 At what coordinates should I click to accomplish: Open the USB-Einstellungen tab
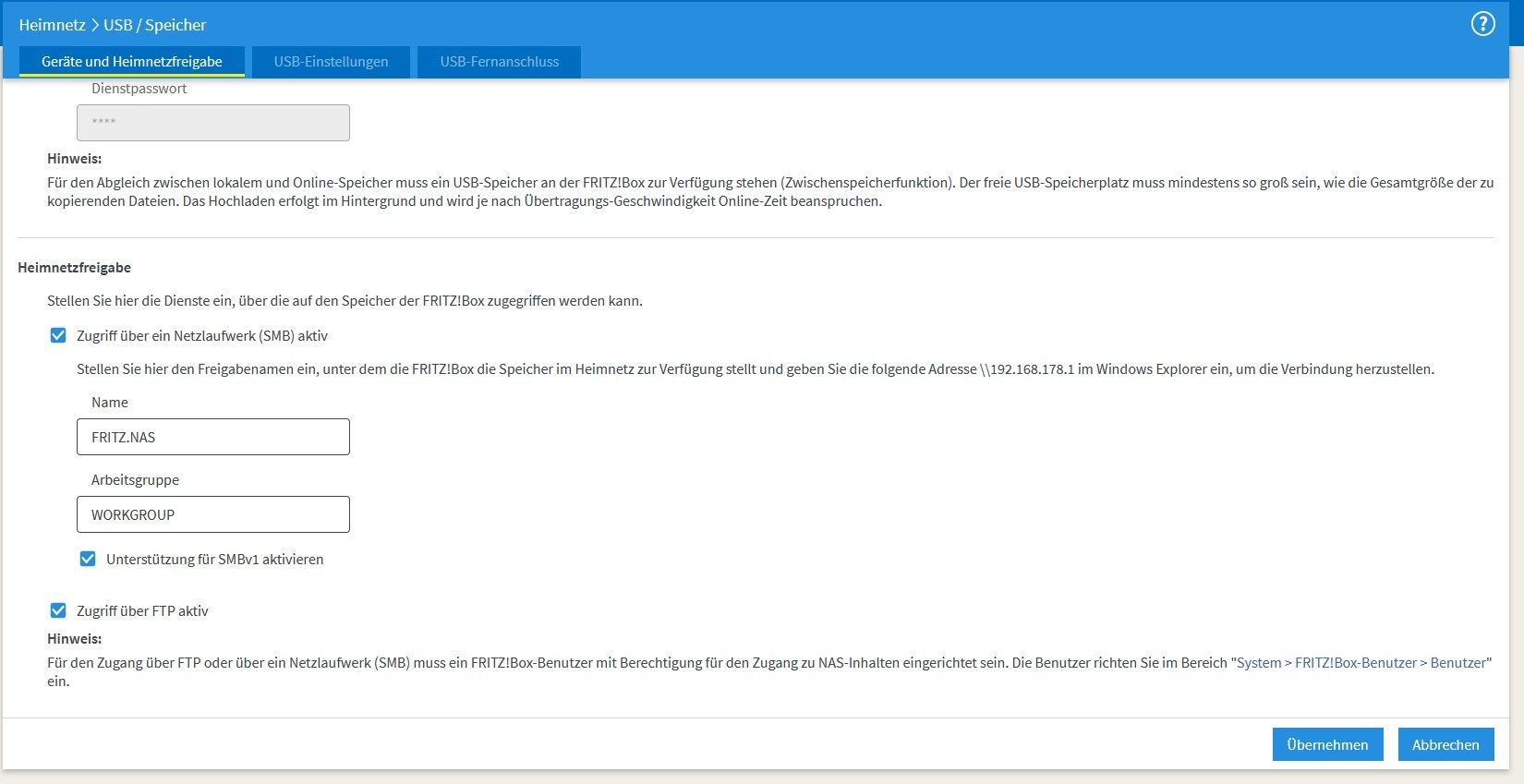[x=331, y=62]
